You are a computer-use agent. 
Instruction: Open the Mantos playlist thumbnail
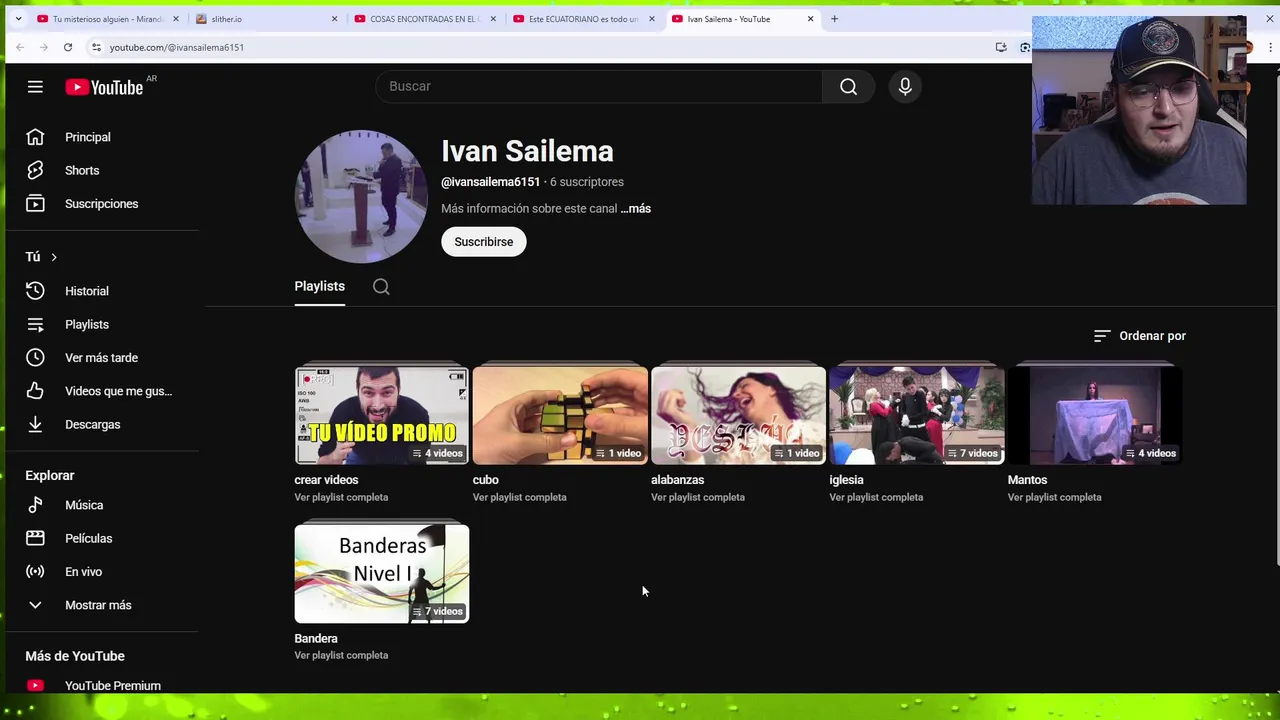[x=1095, y=415]
